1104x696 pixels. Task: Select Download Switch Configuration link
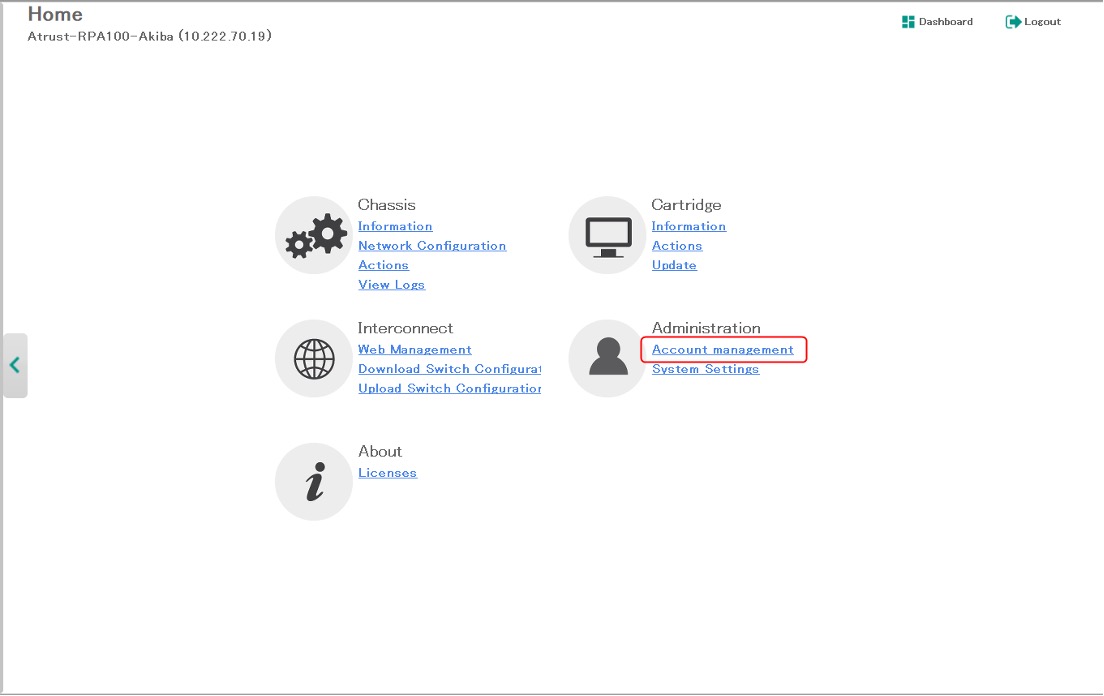click(449, 369)
